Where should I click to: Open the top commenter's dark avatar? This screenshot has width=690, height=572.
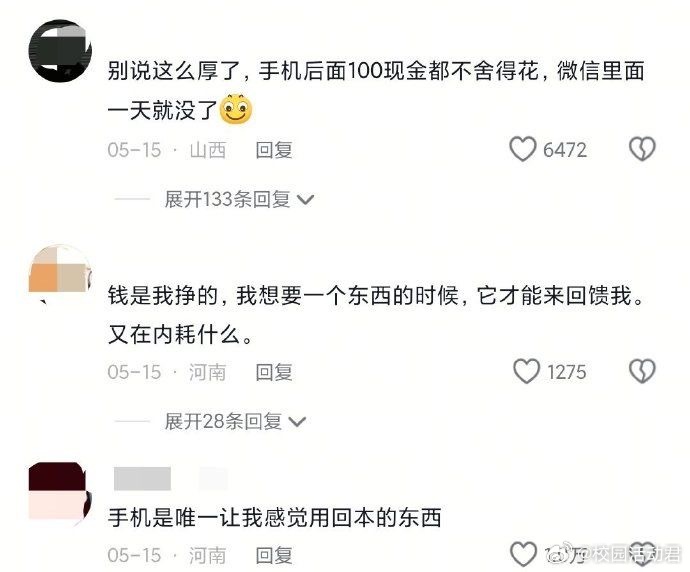pyautogui.click(x=60, y=51)
